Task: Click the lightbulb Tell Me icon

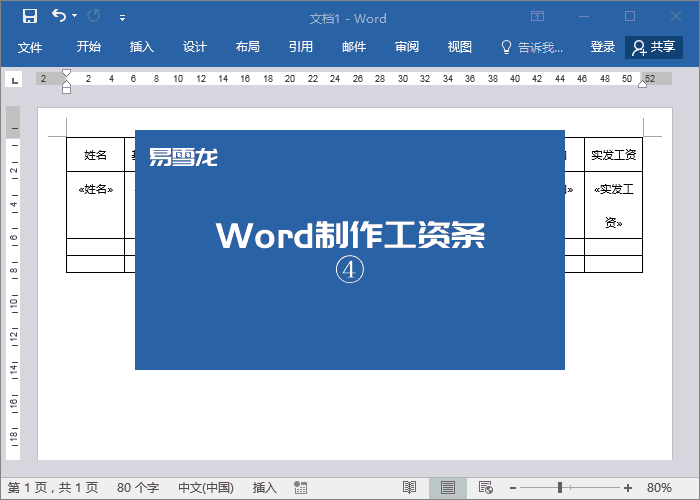Action: click(x=506, y=47)
